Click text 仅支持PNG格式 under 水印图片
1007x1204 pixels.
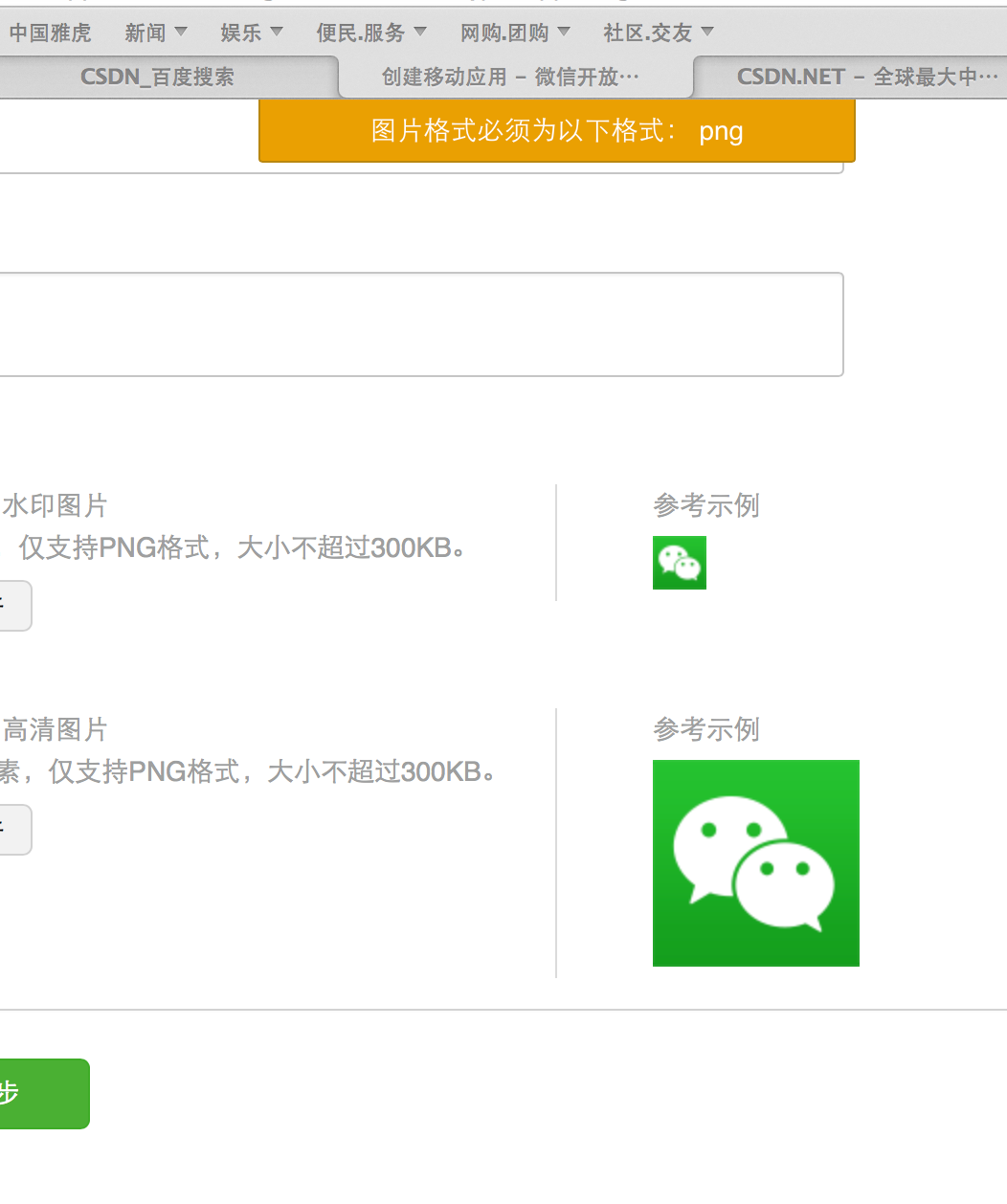(x=114, y=547)
